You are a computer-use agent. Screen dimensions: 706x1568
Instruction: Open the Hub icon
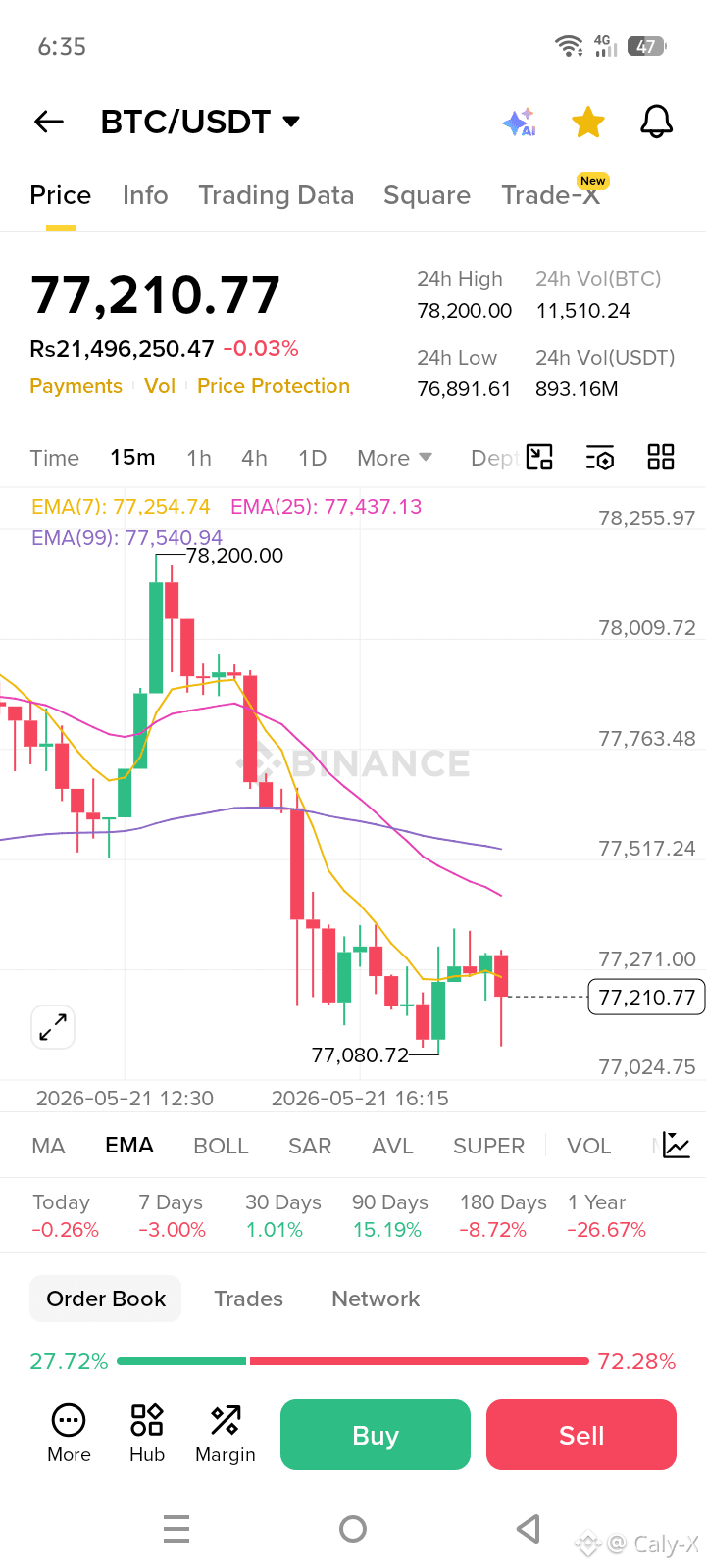147,1434
